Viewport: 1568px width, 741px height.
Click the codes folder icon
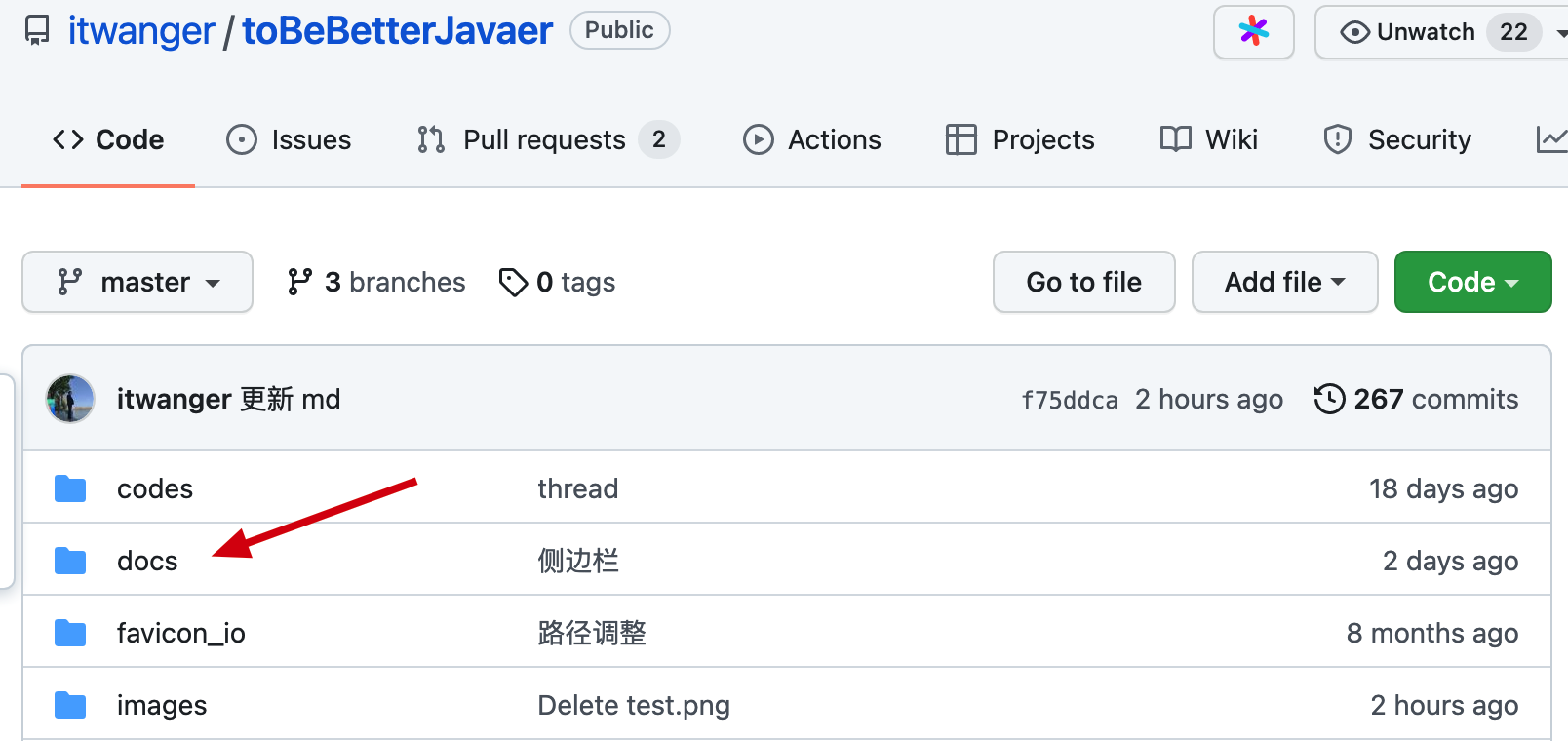70,488
